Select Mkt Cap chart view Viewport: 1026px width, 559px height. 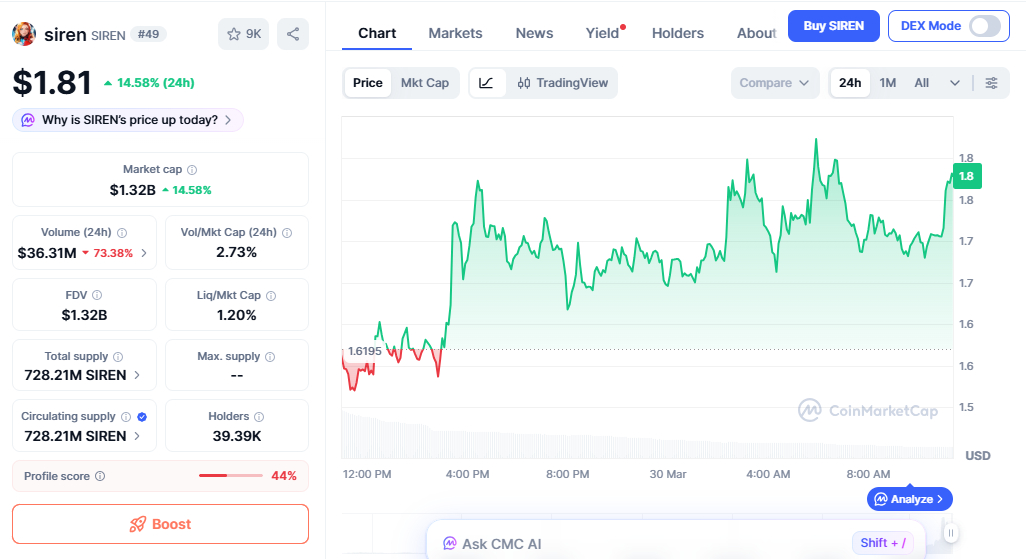[x=425, y=83]
